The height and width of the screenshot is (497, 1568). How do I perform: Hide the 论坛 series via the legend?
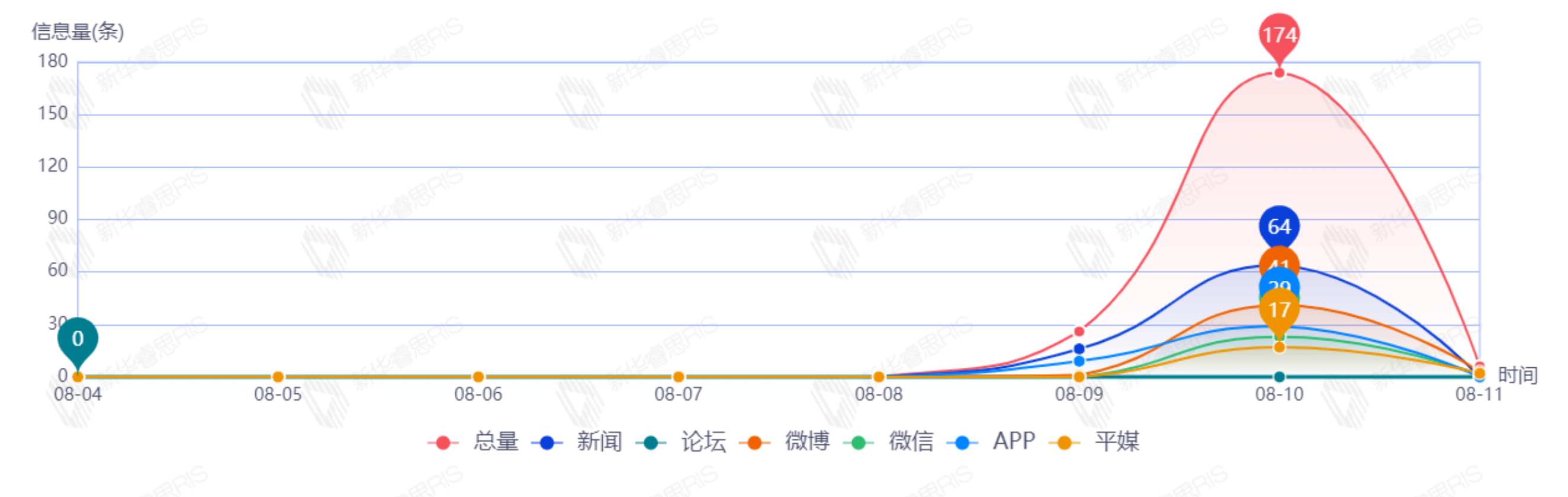[682, 441]
